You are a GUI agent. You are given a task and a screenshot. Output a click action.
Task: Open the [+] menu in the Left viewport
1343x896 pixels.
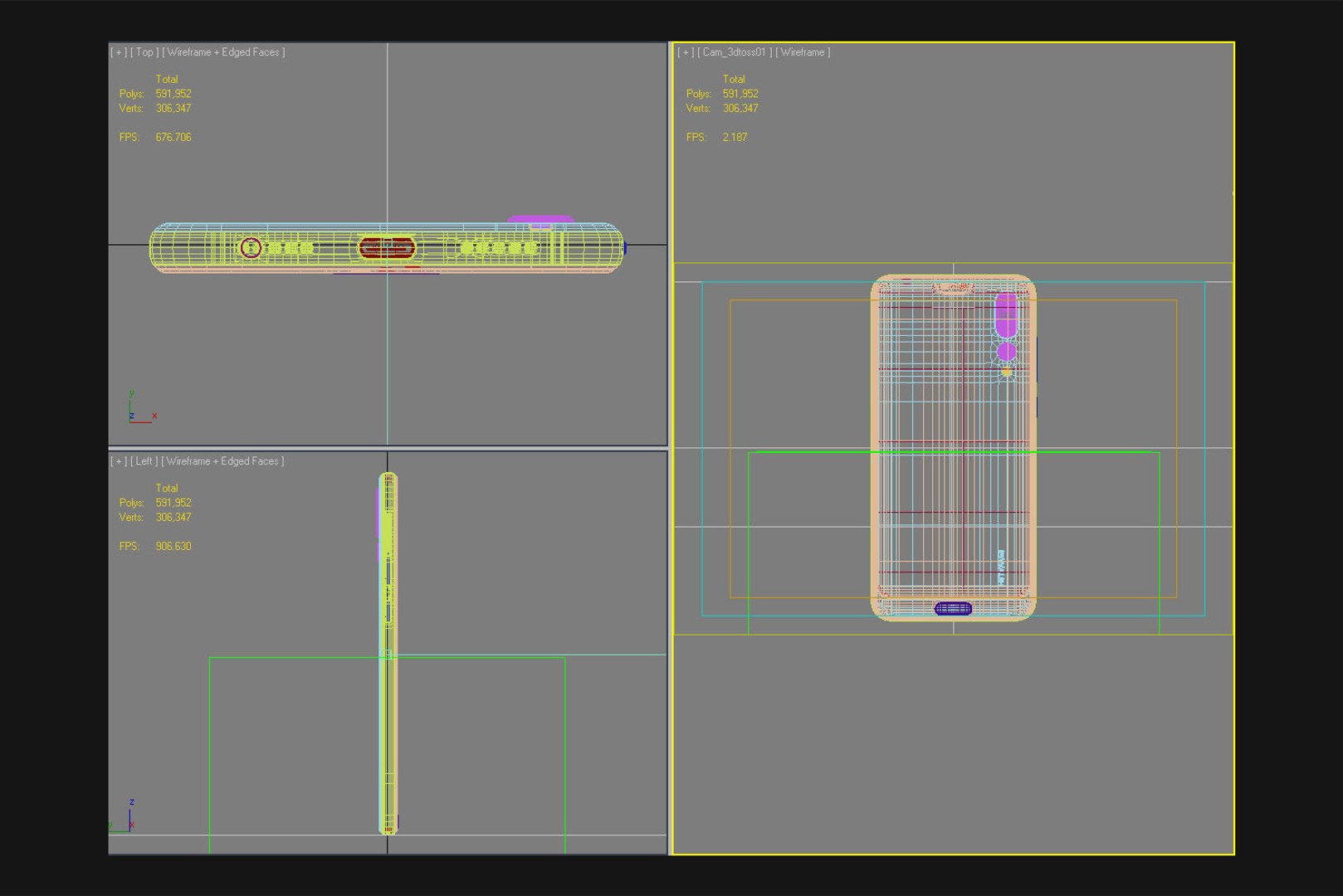coord(119,461)
